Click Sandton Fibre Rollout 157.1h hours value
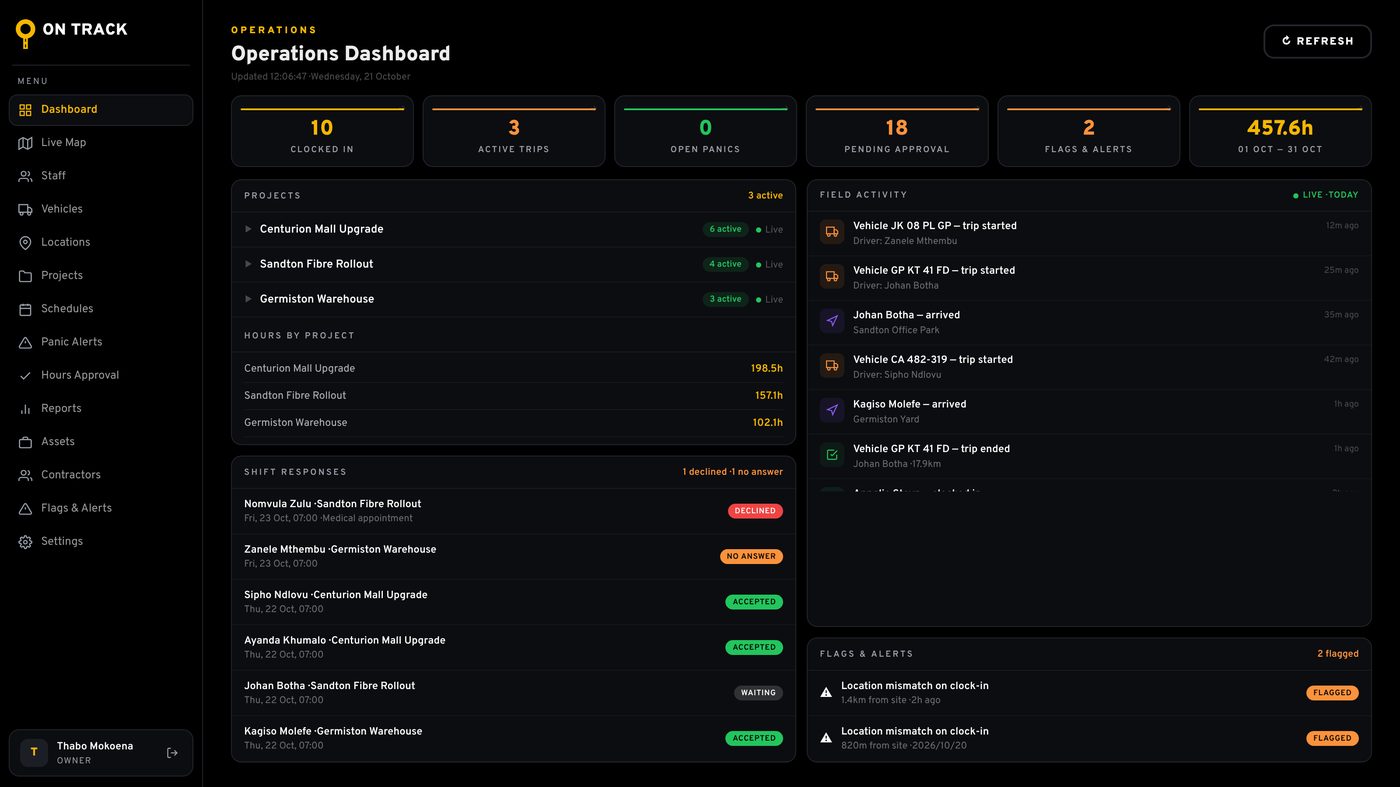 pyautogui.click(x=769, y=396)
